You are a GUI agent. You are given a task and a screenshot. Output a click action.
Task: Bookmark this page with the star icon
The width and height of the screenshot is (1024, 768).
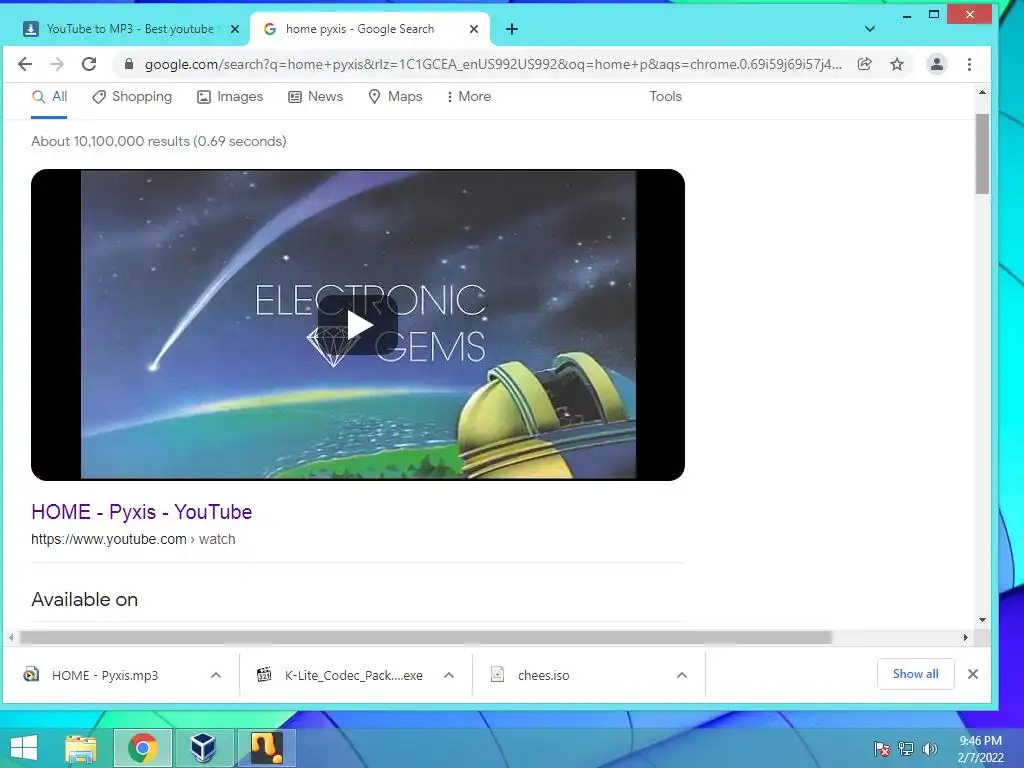pos(897,64)
